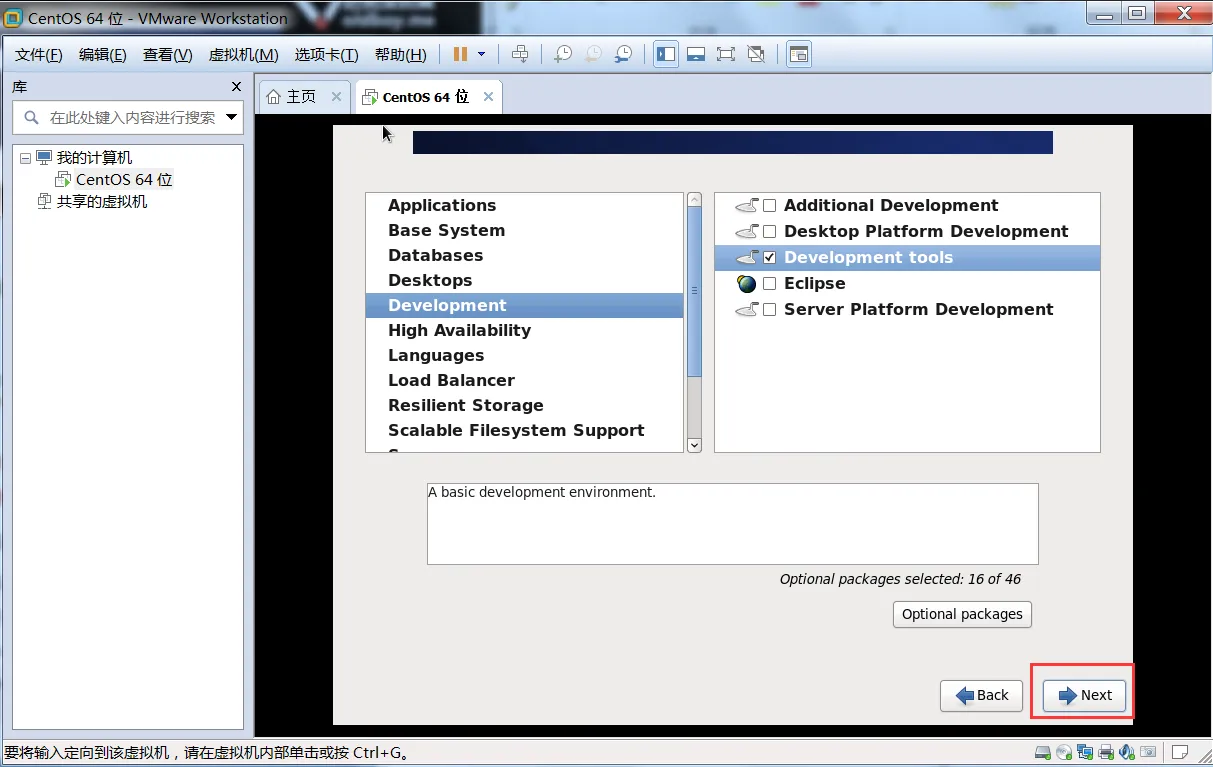Click the sound card status icon

[1127, 752]
